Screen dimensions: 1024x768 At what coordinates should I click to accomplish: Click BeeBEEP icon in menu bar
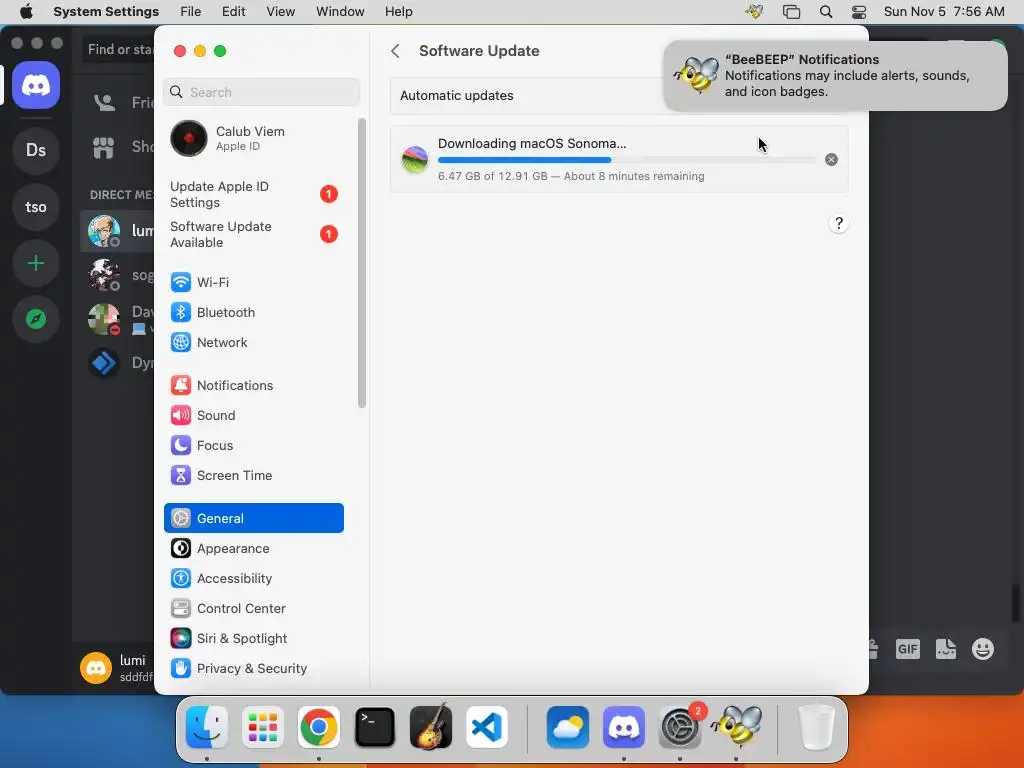pos(754,12)
